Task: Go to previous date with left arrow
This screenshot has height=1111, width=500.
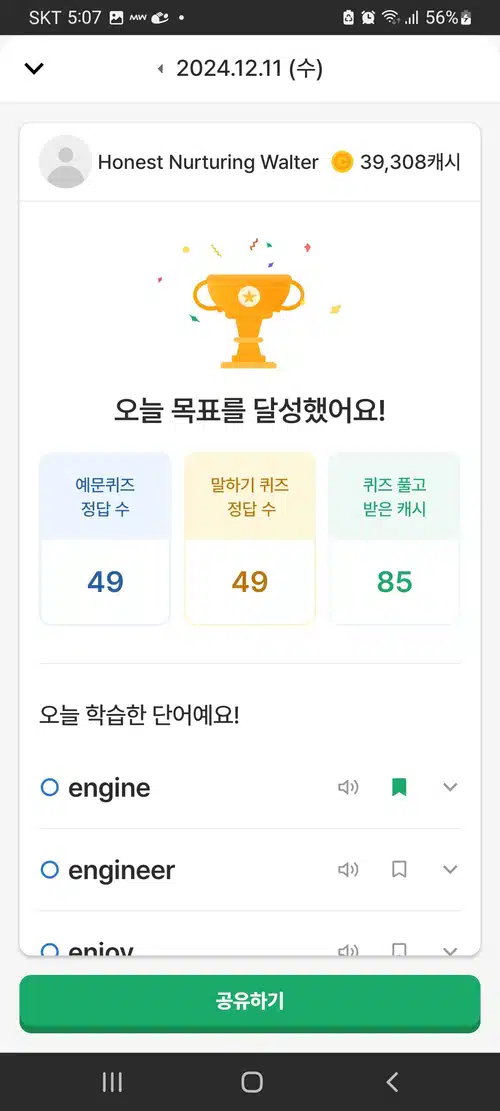Action: point(161,69)
